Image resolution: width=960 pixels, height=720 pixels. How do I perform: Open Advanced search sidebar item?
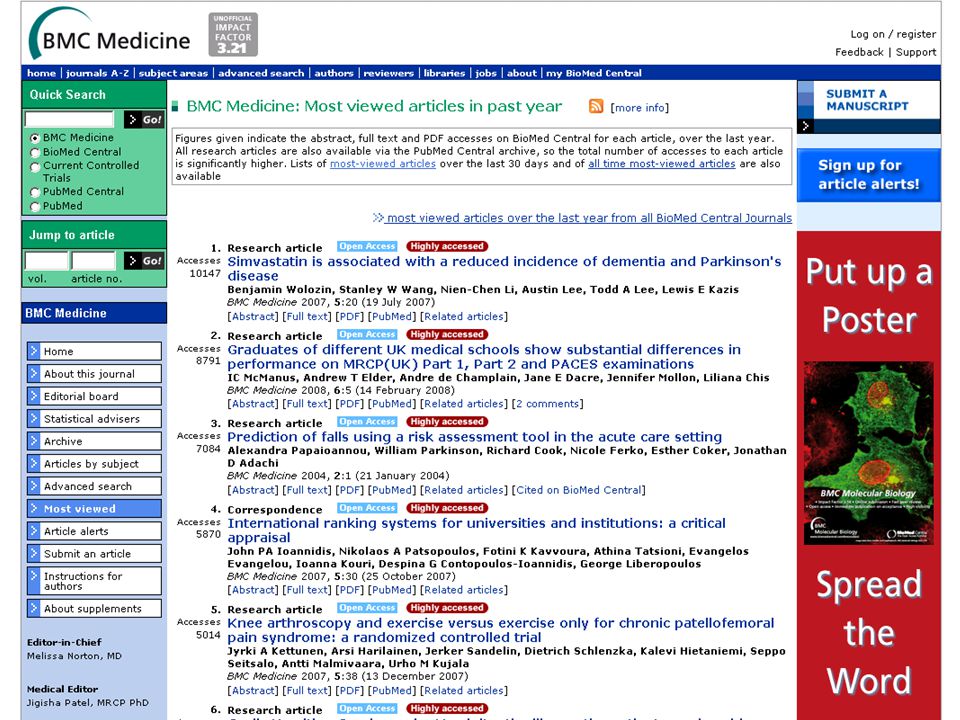[94, 486]
